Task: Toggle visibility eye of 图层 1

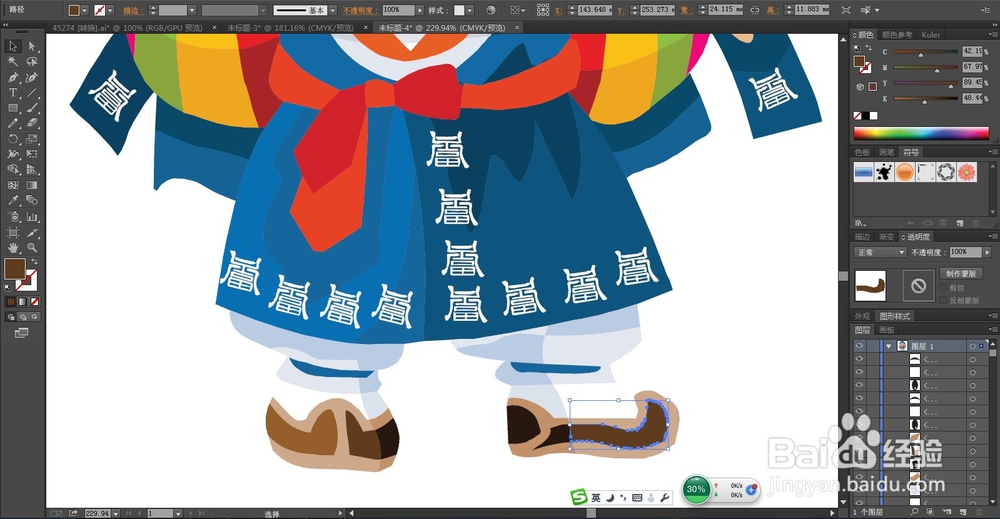Action: (859, 346)
